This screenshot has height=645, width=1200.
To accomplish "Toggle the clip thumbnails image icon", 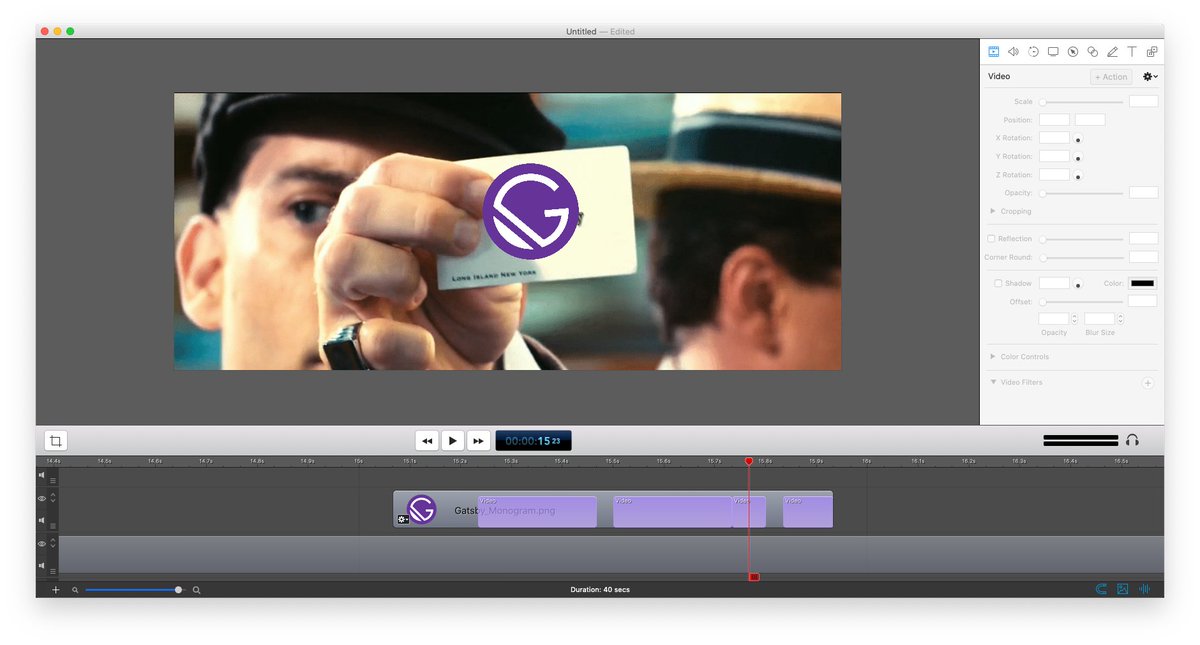I will [1123, 589].
